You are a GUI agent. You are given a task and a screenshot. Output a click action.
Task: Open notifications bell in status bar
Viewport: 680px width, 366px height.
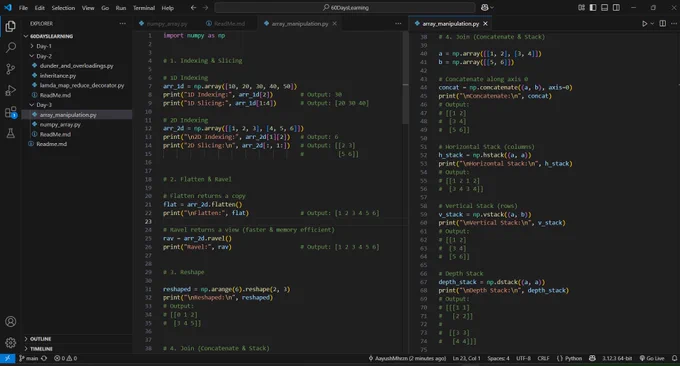click(x=674, y=358)
